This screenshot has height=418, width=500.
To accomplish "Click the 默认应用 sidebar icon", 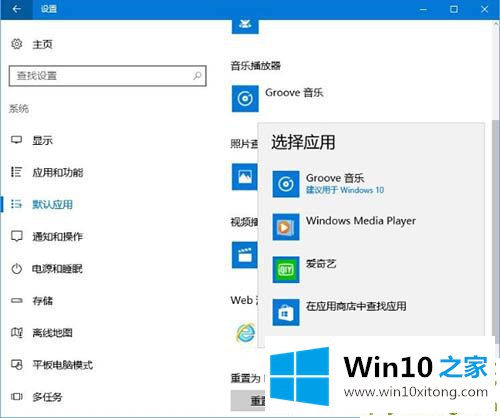I will pos(17,204).
